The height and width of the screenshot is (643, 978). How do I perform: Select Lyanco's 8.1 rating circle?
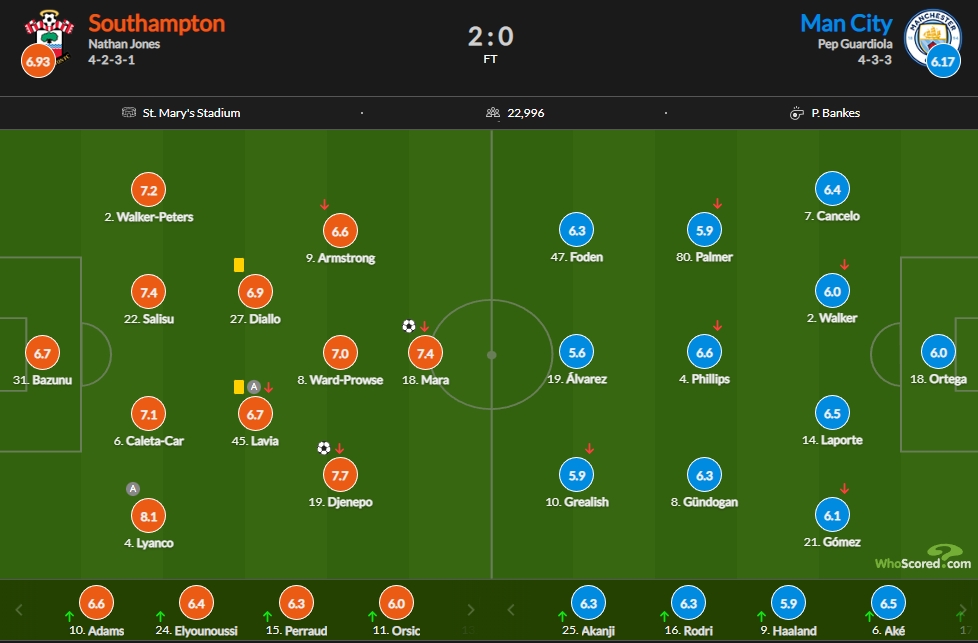[148, 516]
